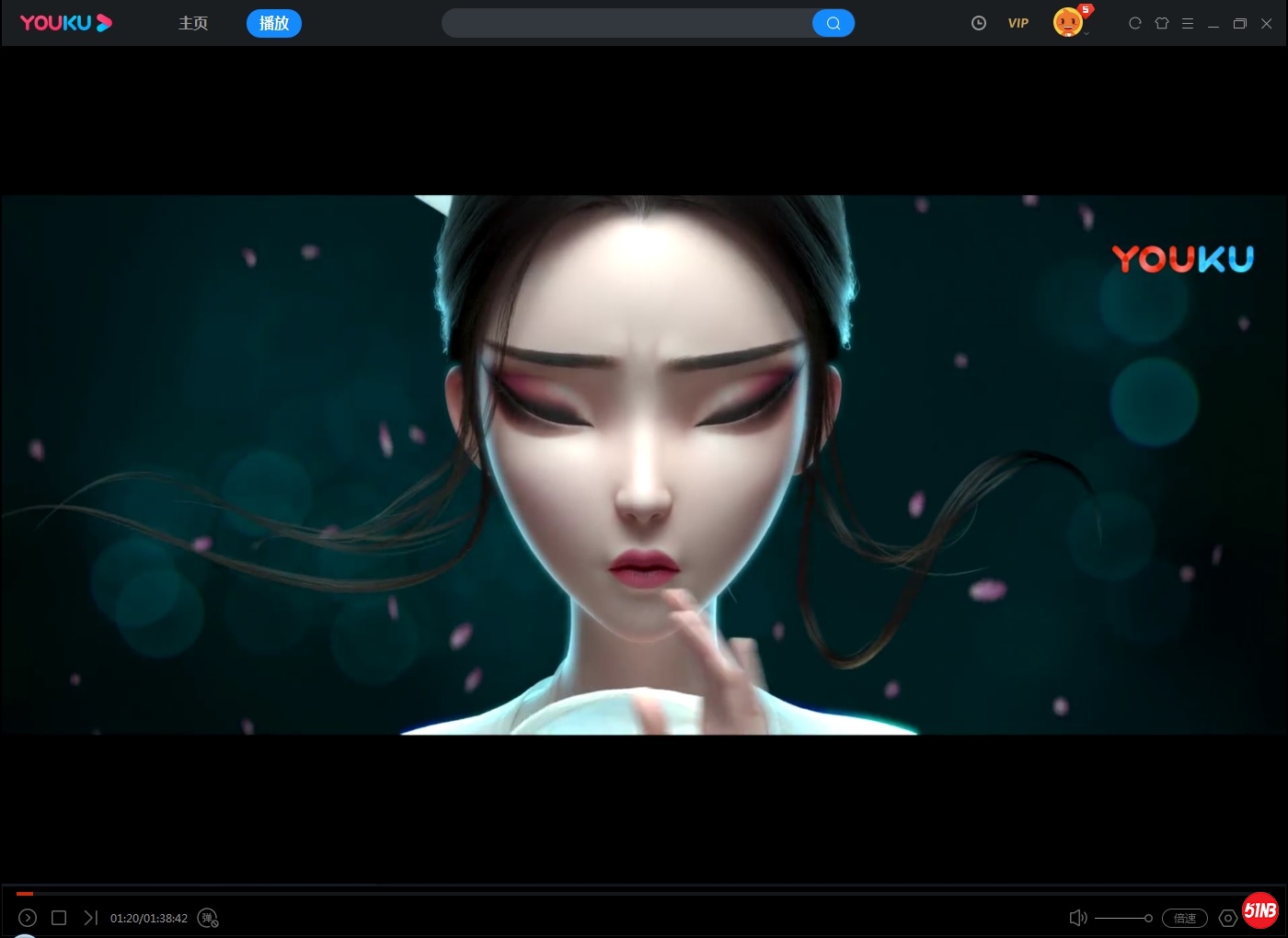1288x938 pixels.
Task: Mute the volume speaker icon
Action: (1078, 918)
